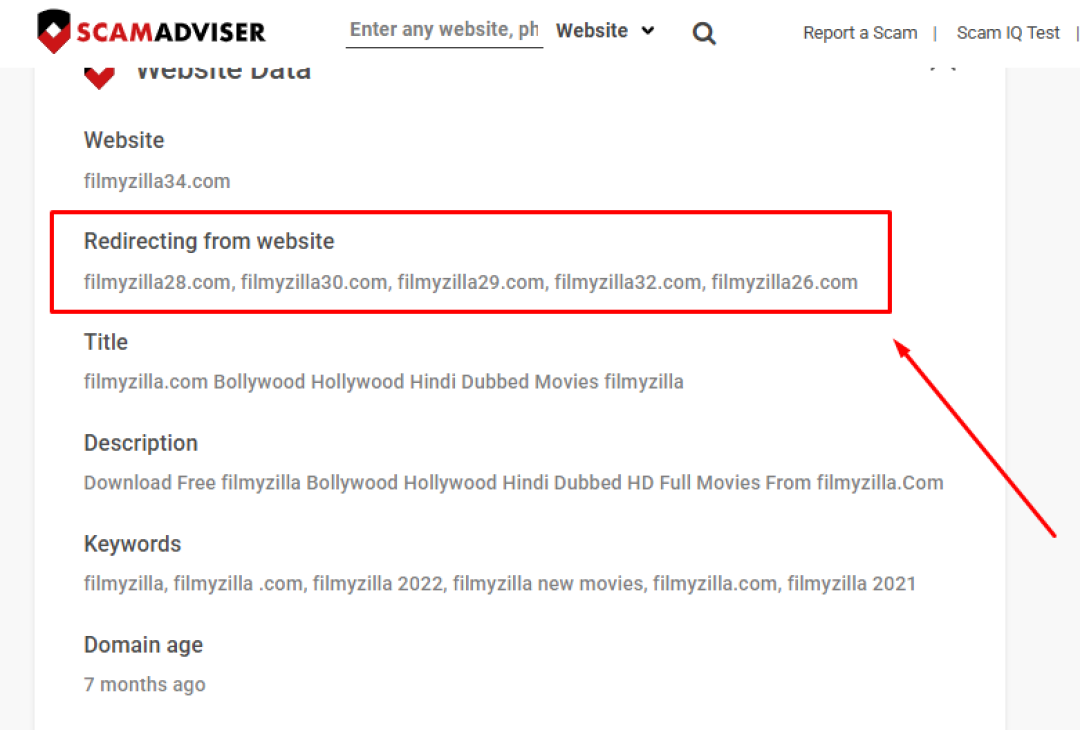The image size is (1080, 730).
Task: Click the 'Title' label
Action: click(106, 342)
